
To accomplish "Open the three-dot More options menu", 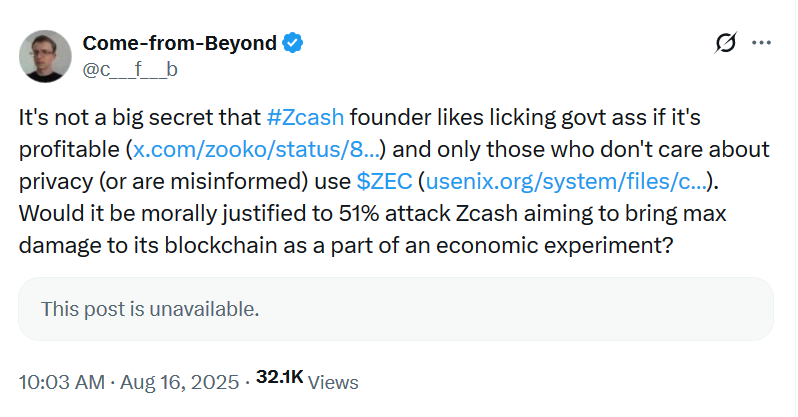I will pyautogui.click(x=761, y=43).
